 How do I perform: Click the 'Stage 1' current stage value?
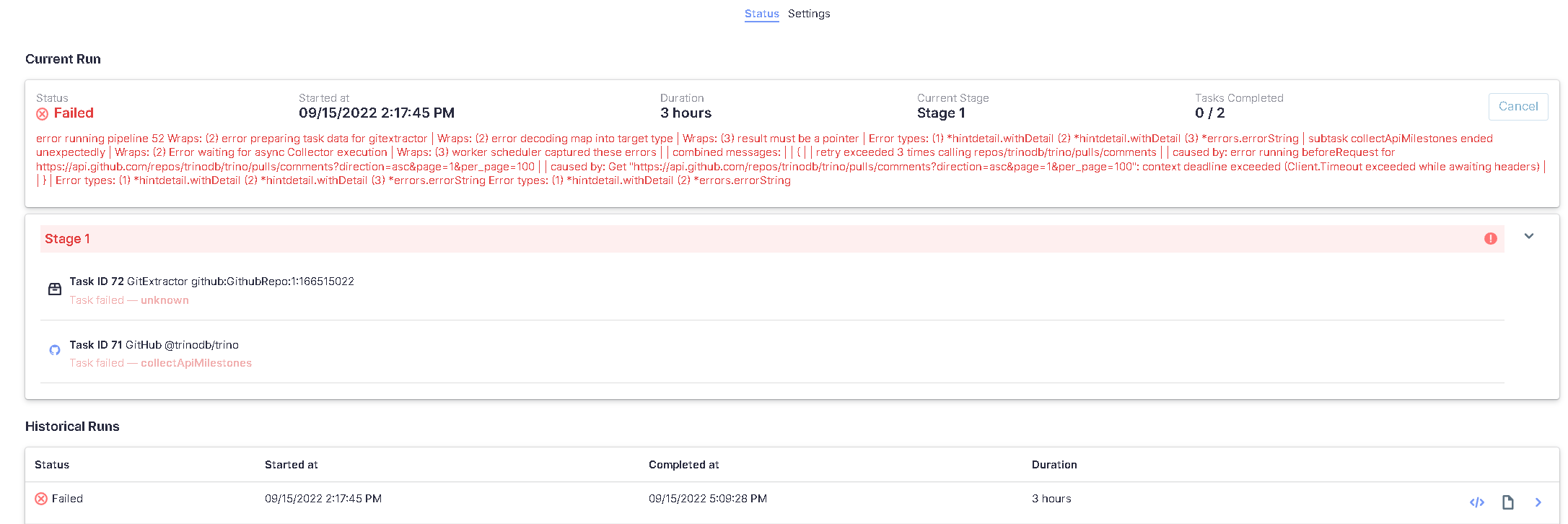[x=941, y=113]
